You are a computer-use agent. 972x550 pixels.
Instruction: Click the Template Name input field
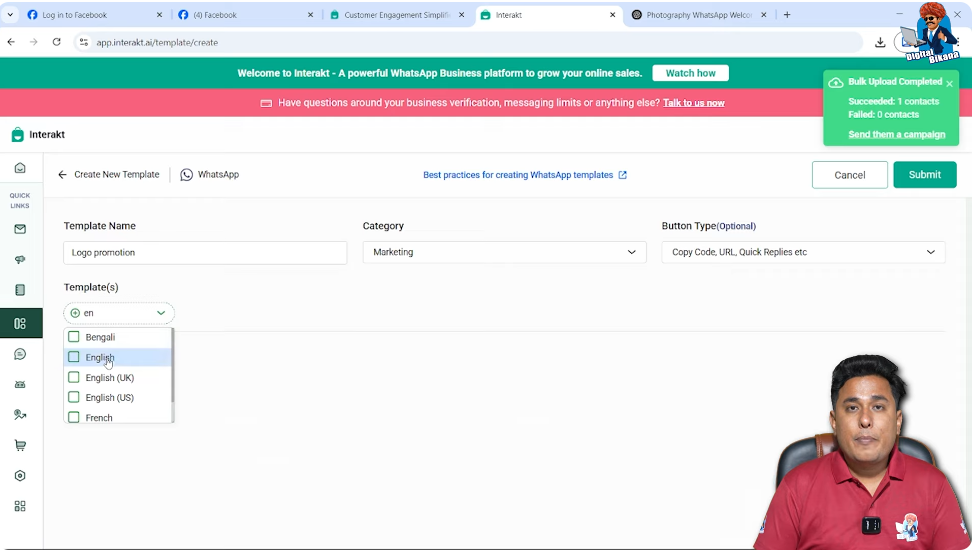205,253
